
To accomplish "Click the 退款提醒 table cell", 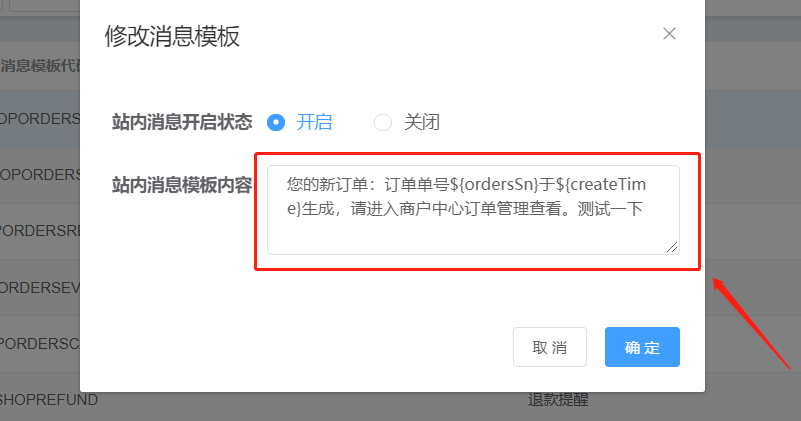I will [558, 400].
